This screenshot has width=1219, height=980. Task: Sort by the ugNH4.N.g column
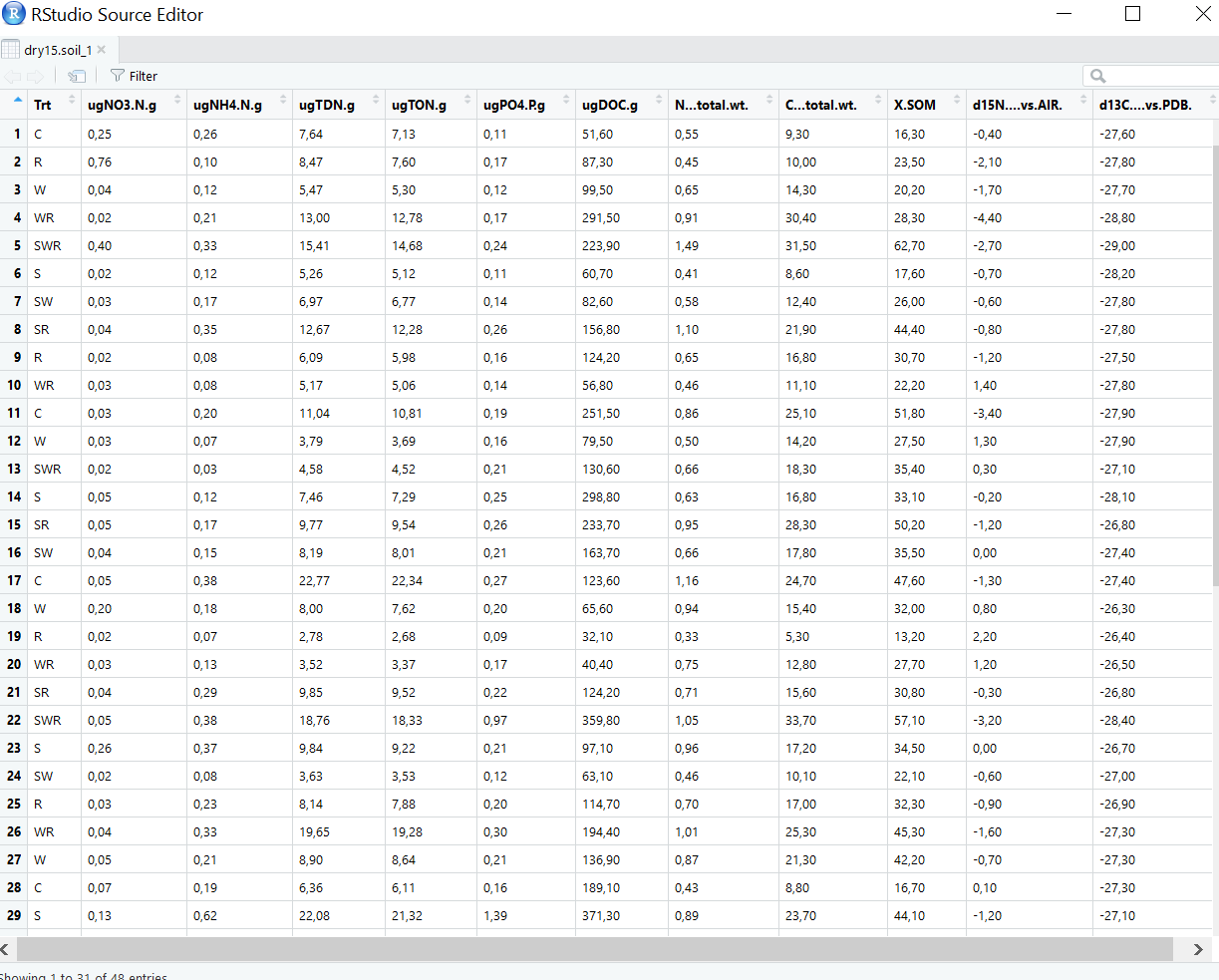[239, 105]
